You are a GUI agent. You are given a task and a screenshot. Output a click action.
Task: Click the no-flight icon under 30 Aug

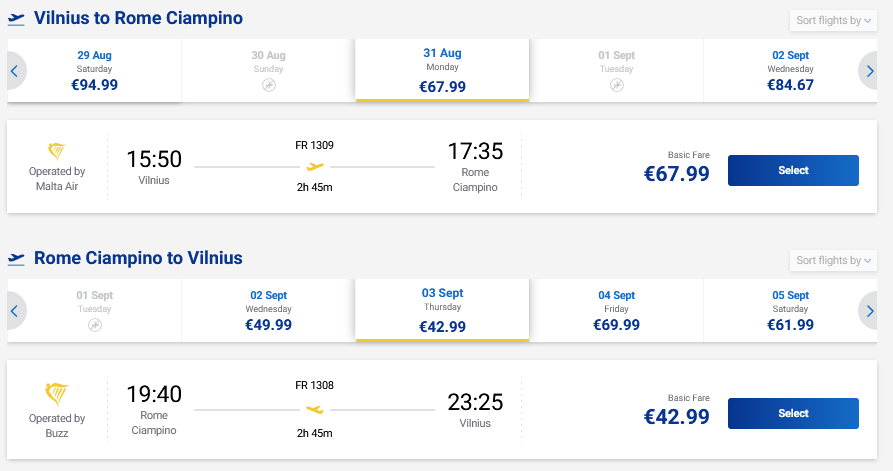[268, 86]
